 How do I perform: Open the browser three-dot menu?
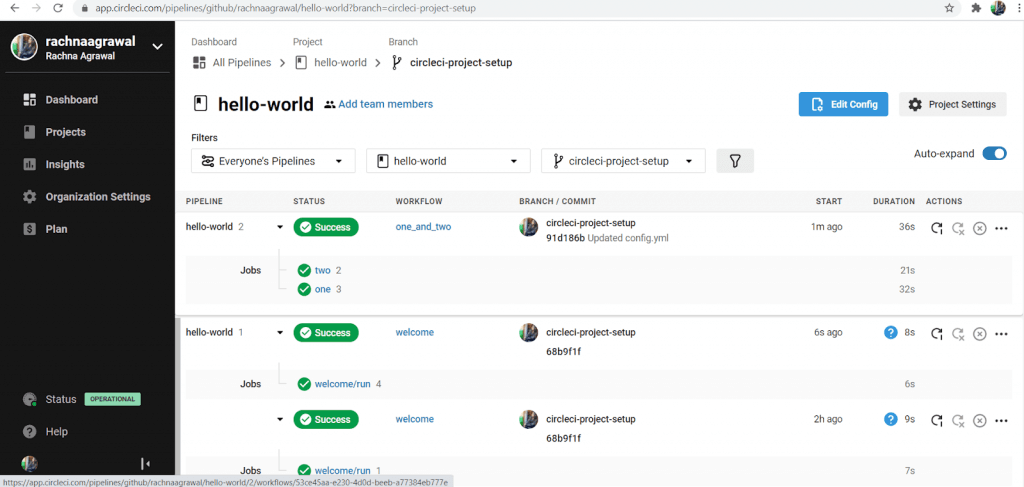(x=1017, y=8)
